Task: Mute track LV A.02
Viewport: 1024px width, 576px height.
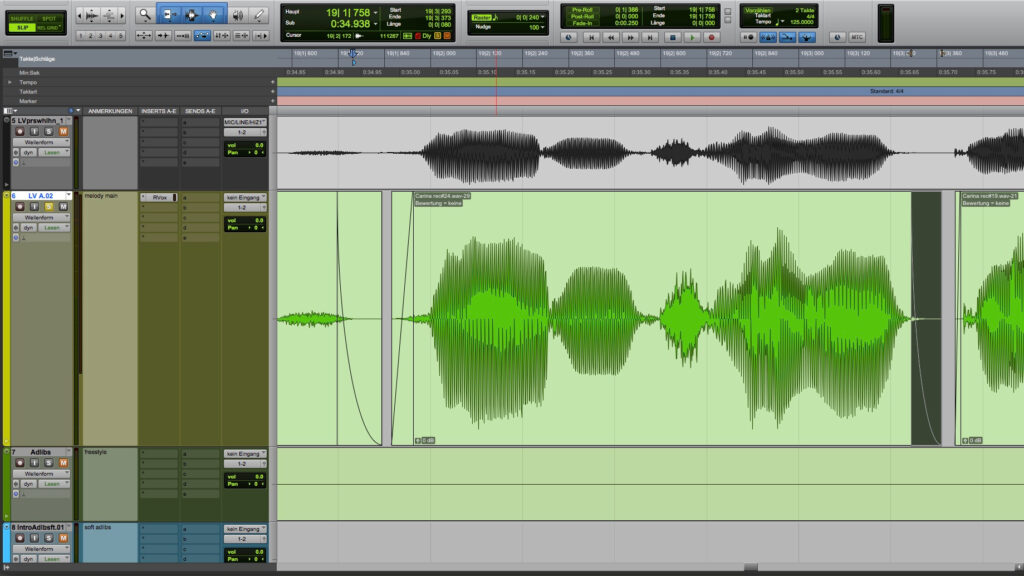Action: [x=63, y=206]
